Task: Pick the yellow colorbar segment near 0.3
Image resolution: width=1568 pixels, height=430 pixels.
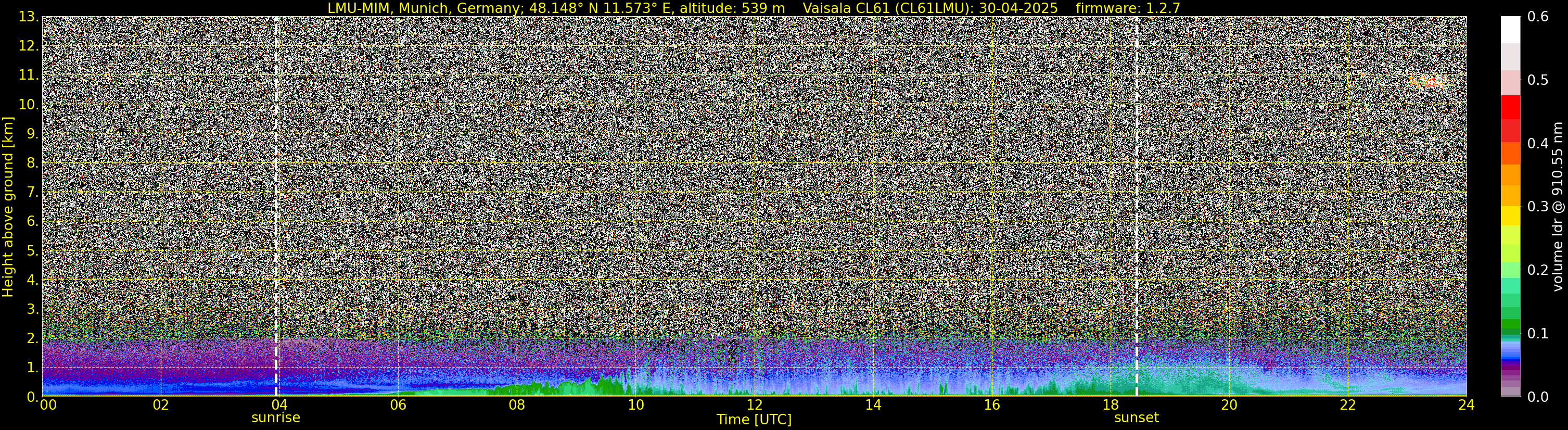Action: click(x=1510, y=216)
